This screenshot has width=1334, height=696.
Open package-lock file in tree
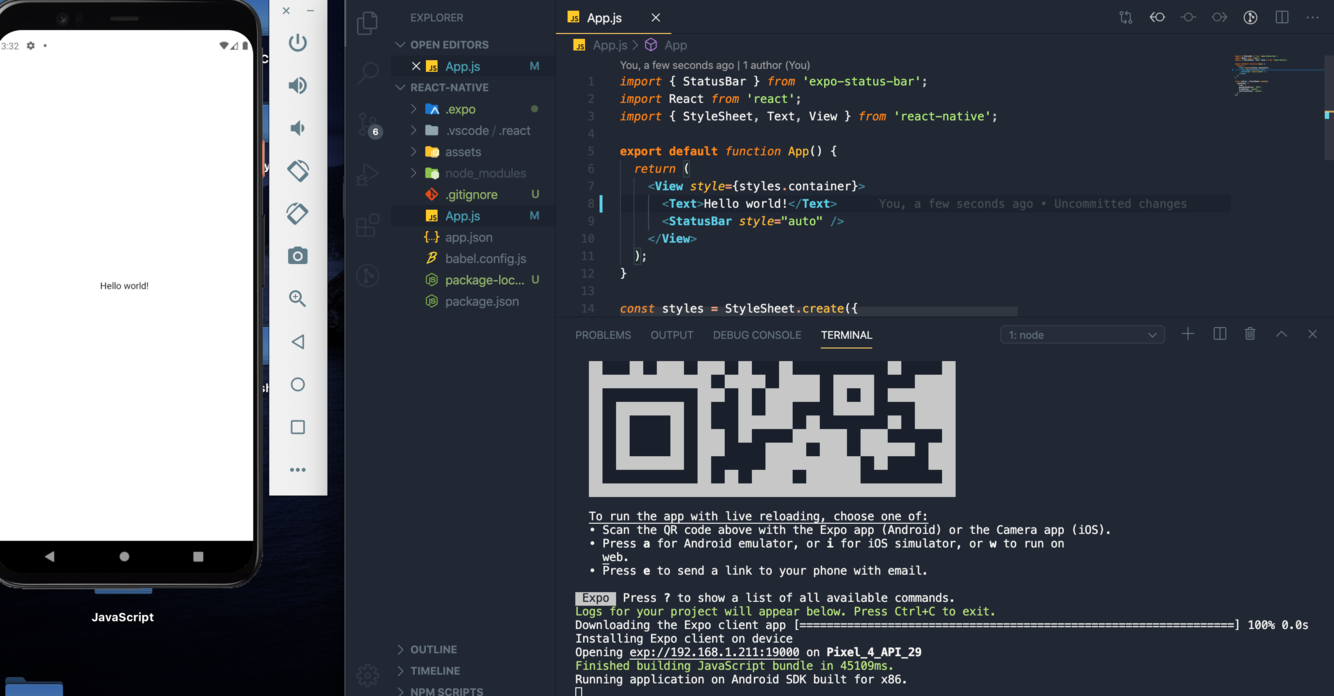pos(485,280)
